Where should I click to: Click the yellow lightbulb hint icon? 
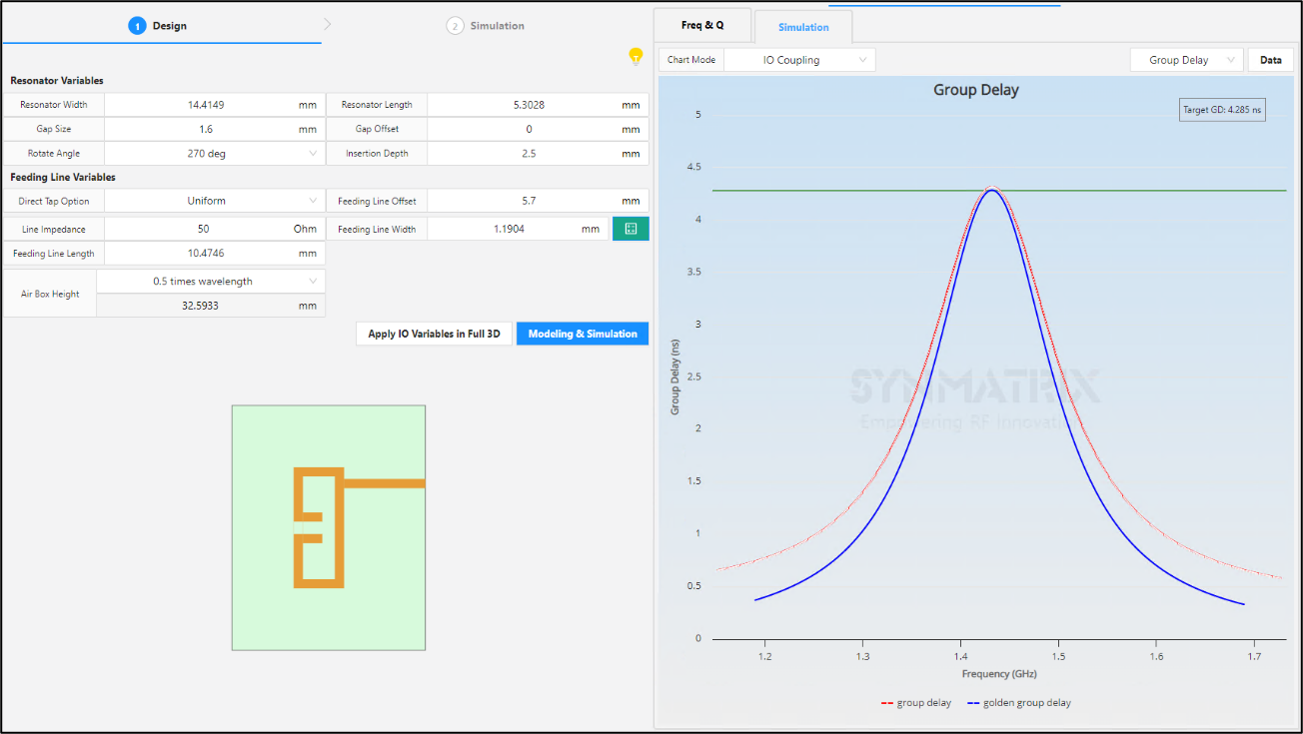(x=635, y=56)
